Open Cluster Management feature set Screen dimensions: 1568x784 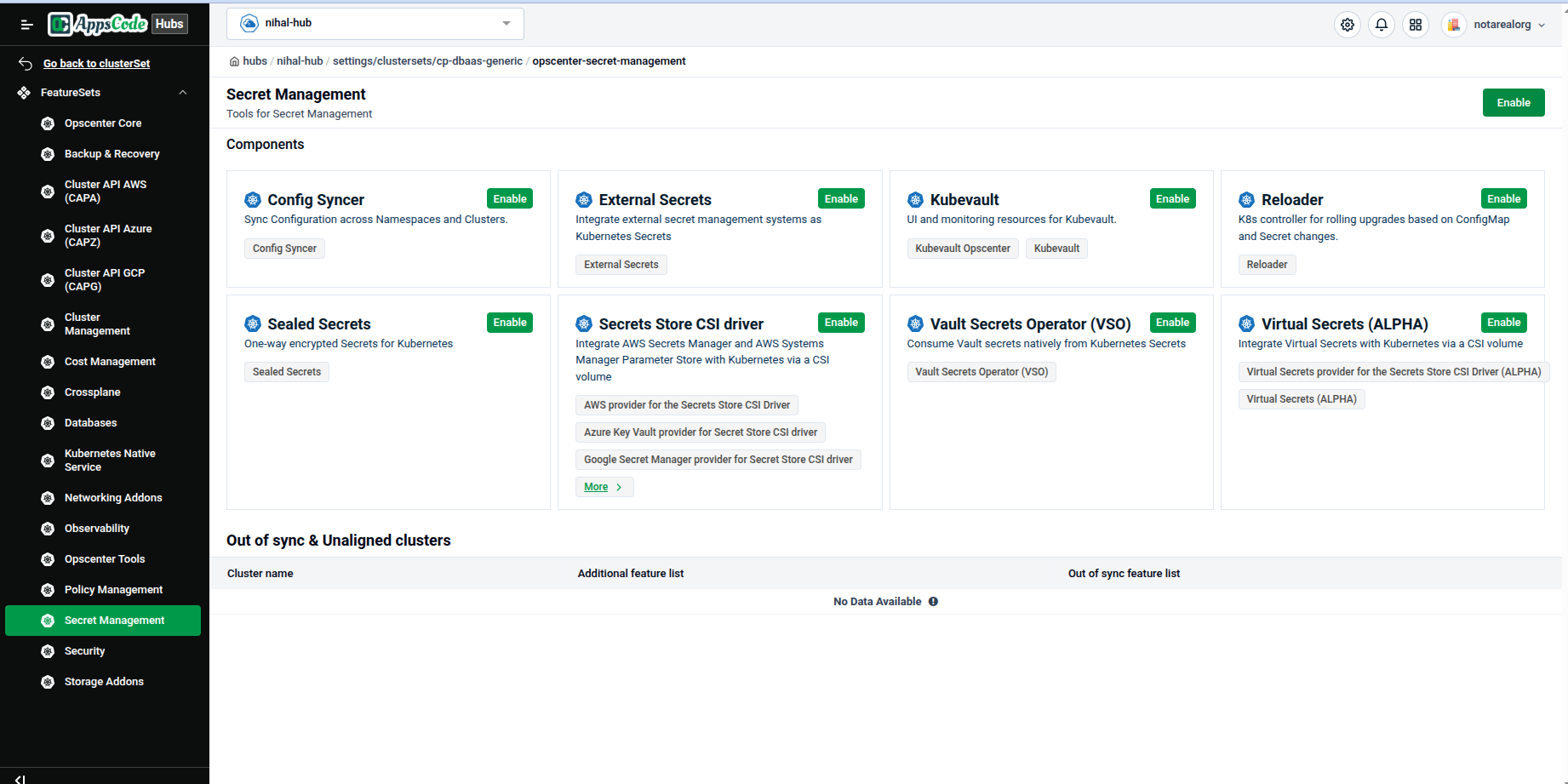(x=103, y=324)
